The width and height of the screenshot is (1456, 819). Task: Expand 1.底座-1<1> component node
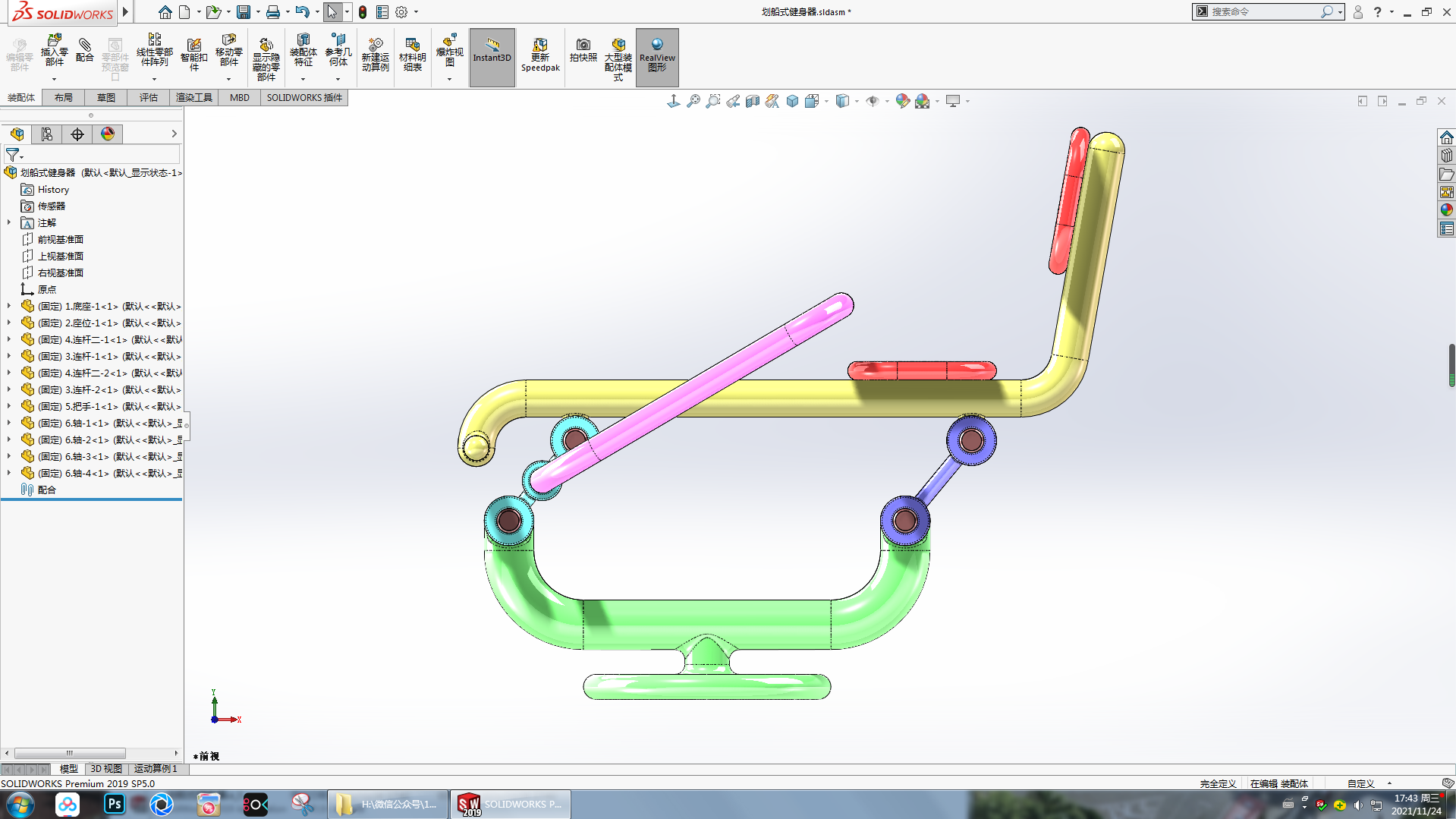coord(9,306)
